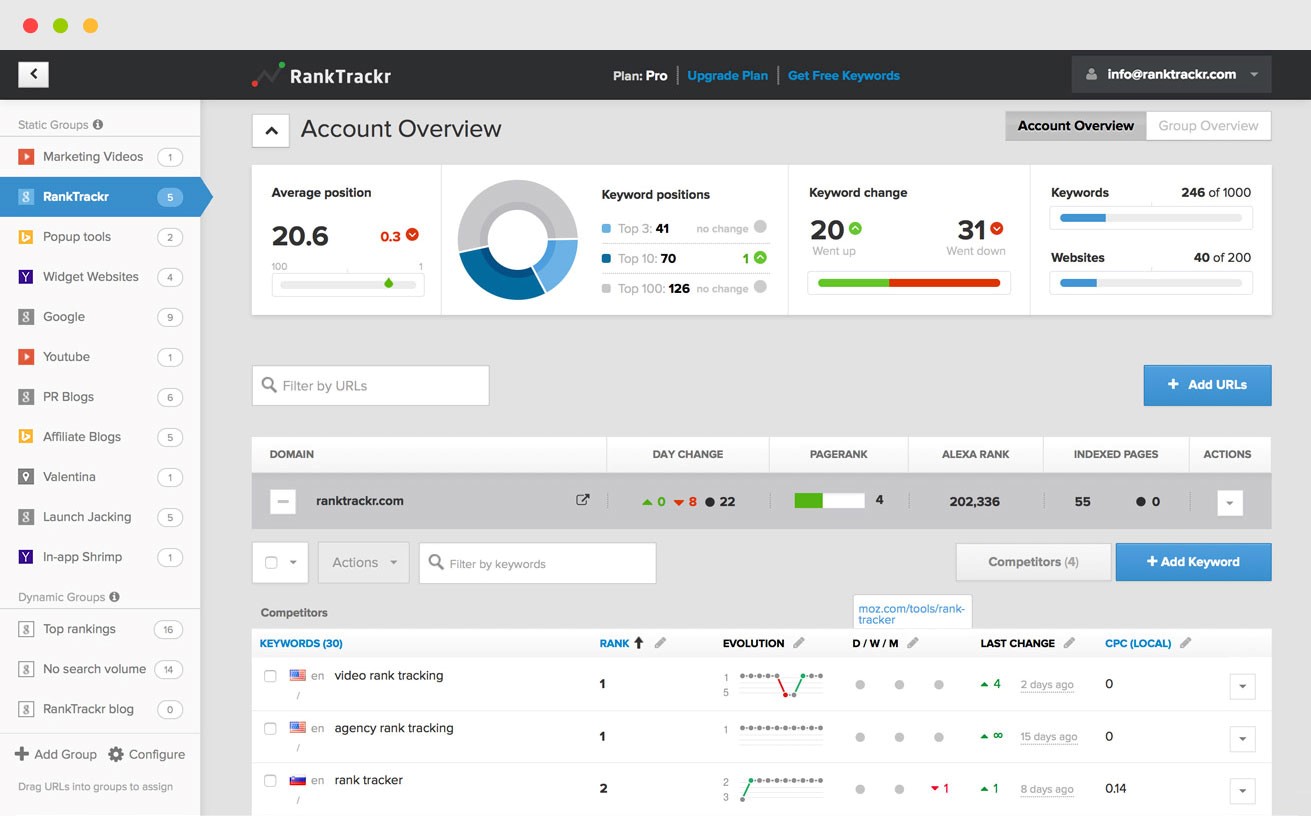1311x816 pixels.
Task: Click the Add Group plus icon
Action: 22,754
